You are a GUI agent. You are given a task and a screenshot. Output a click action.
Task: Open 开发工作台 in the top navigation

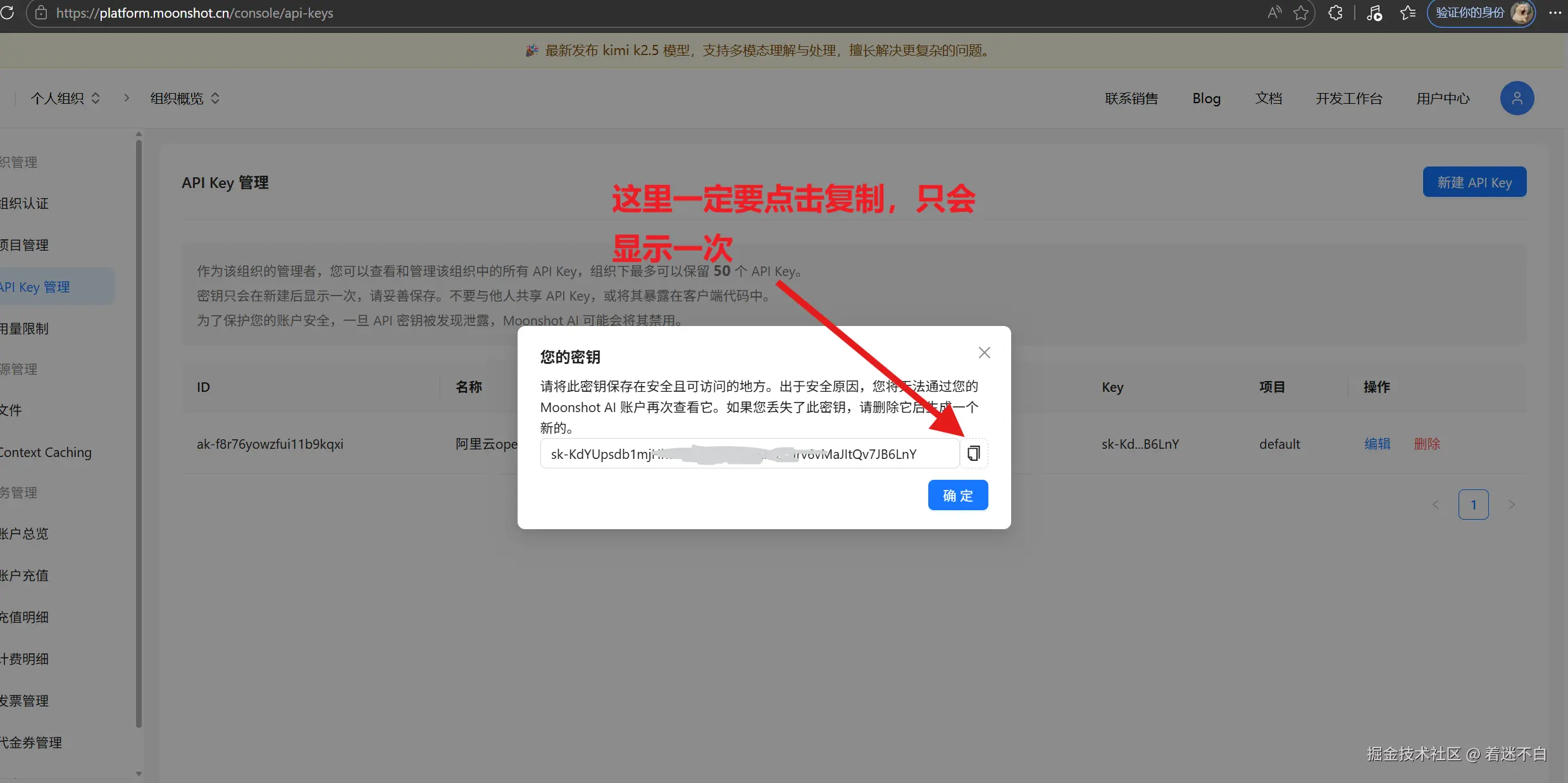pos(1348,98)
